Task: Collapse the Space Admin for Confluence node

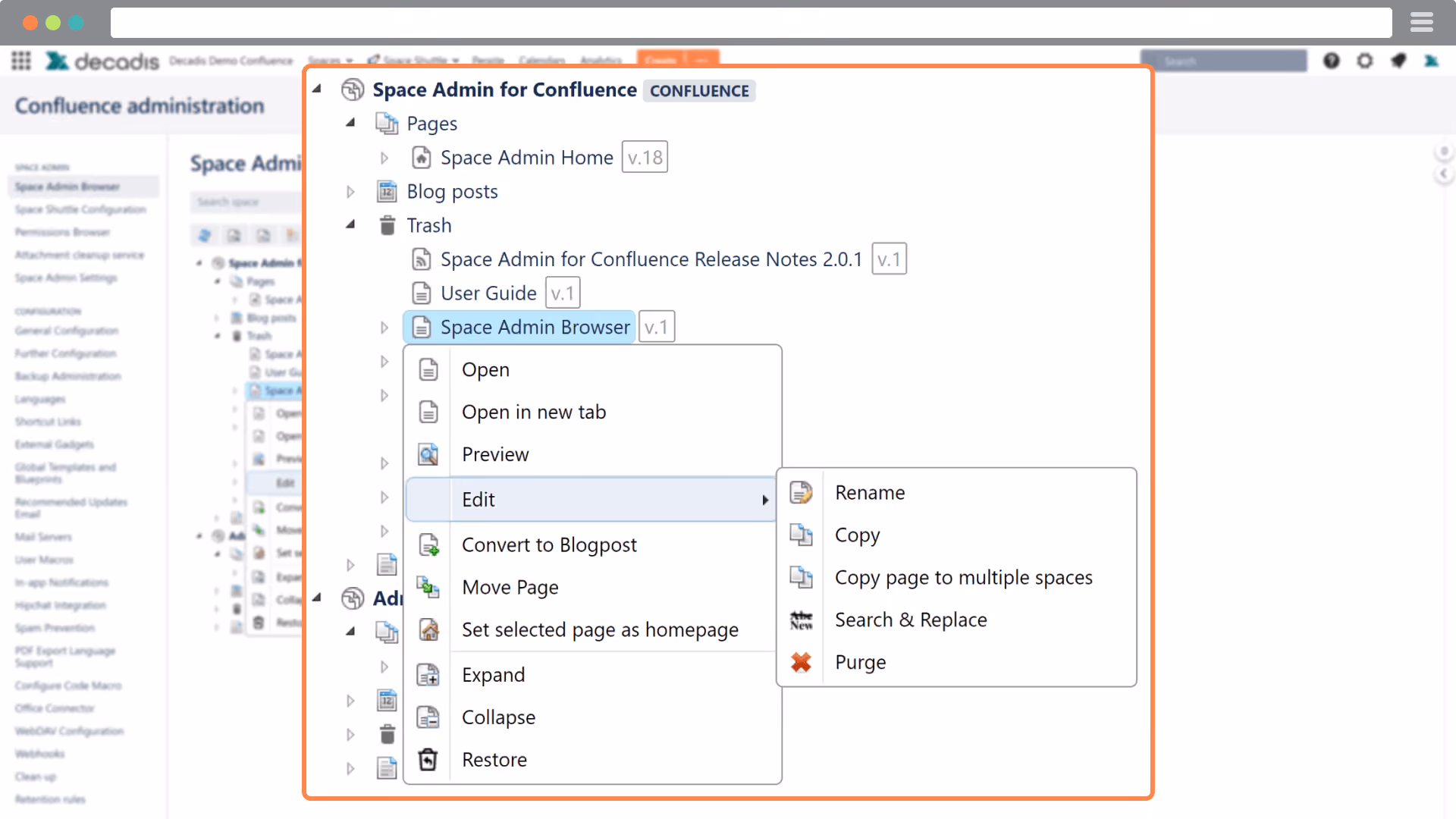Action: coord(317,89)
